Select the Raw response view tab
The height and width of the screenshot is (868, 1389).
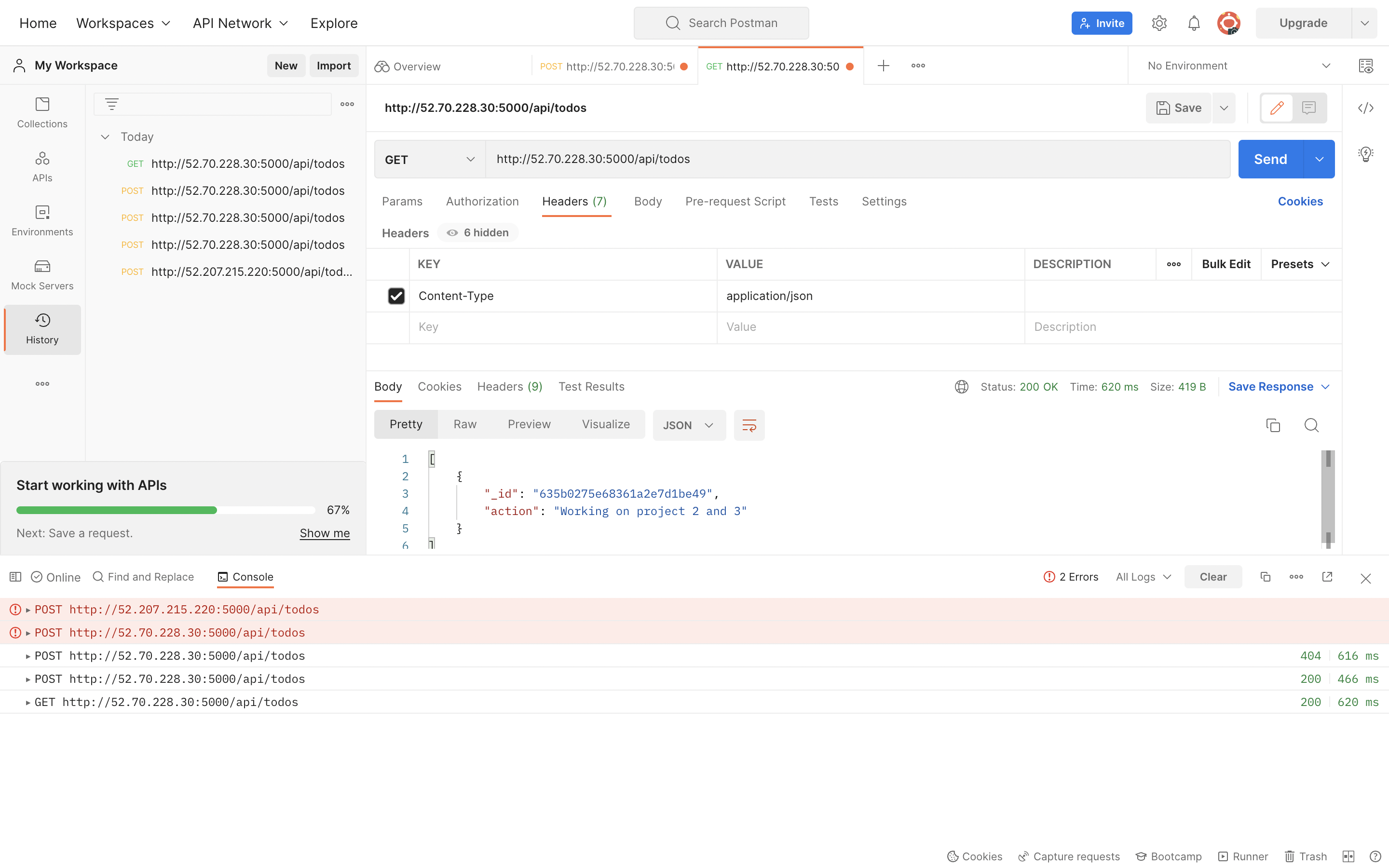(x=464, y=424)
